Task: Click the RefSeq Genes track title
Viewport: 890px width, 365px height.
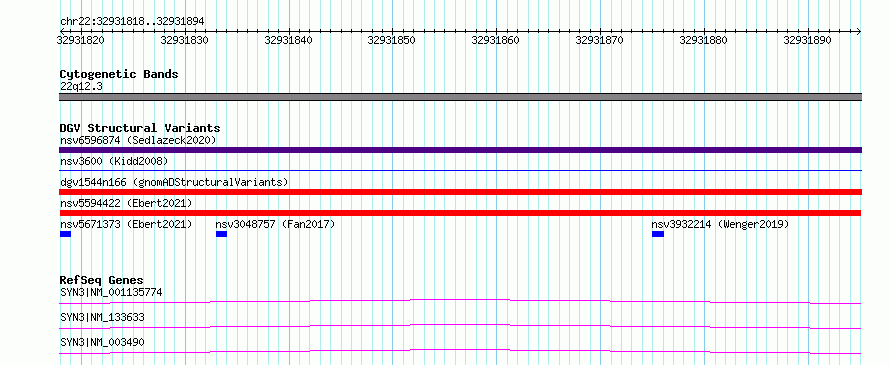Action: [102, 280]
